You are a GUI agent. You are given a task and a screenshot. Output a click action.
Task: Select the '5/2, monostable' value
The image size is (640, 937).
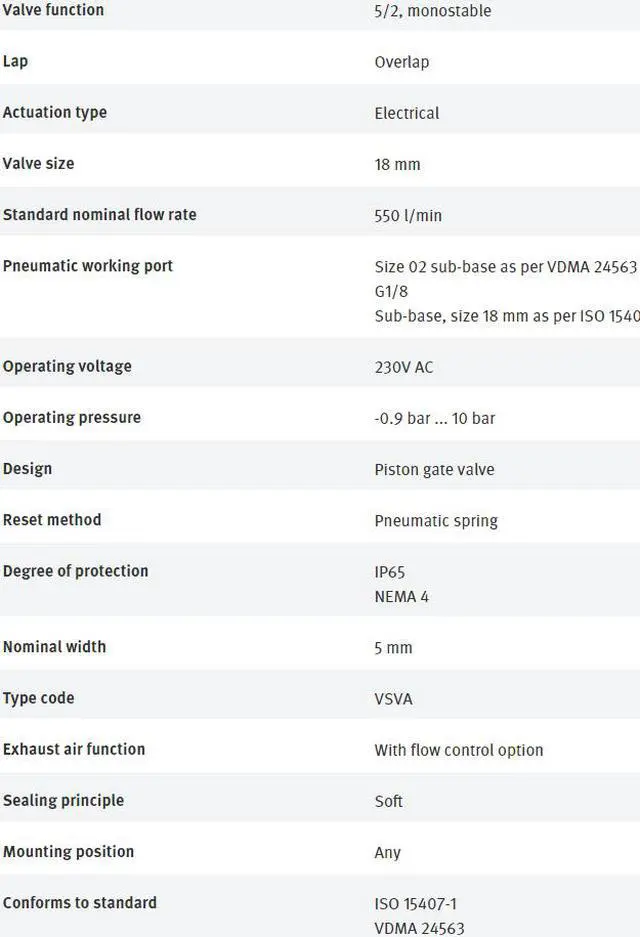coord(433,11)
